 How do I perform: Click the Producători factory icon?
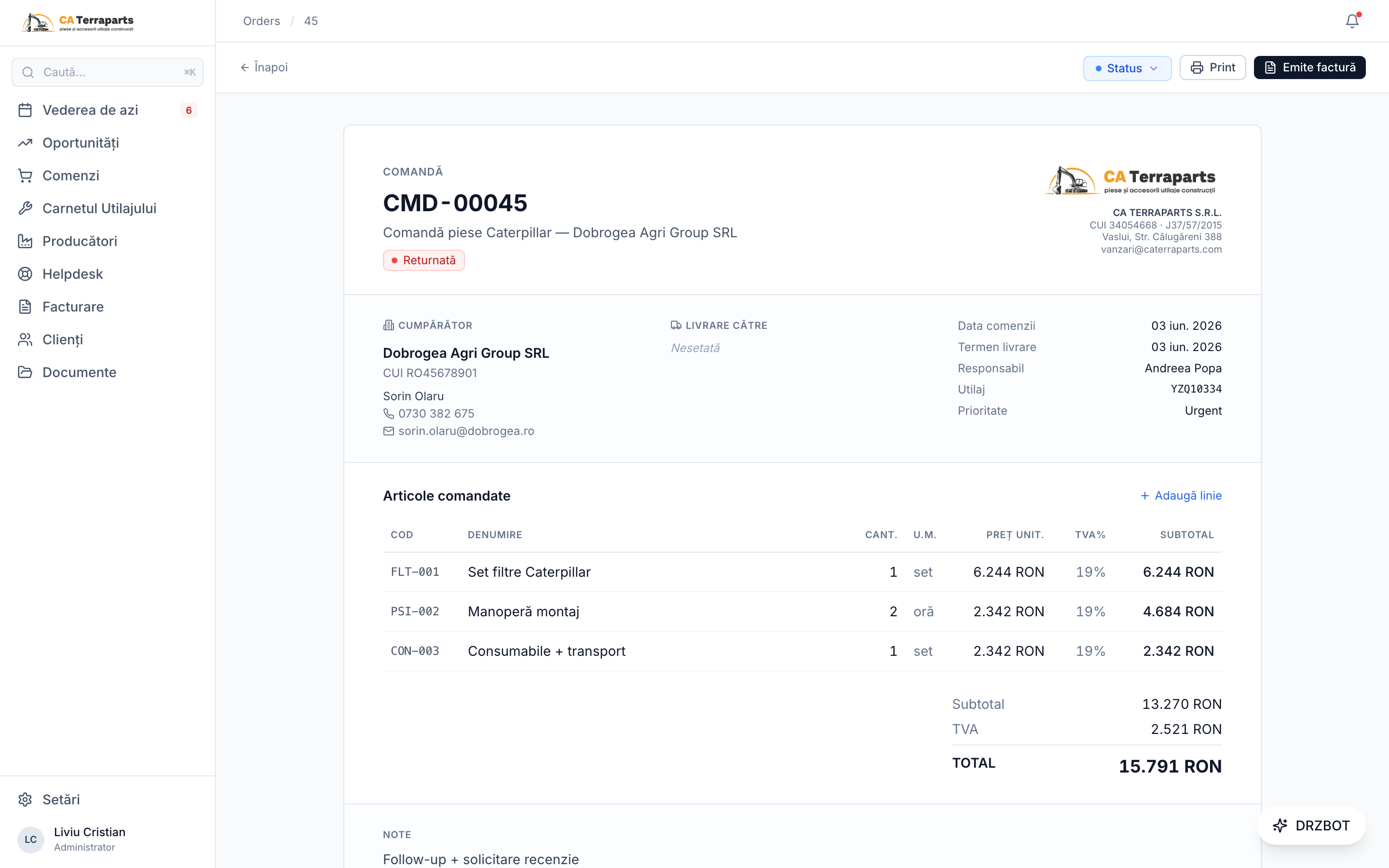[x=25, y=241]
